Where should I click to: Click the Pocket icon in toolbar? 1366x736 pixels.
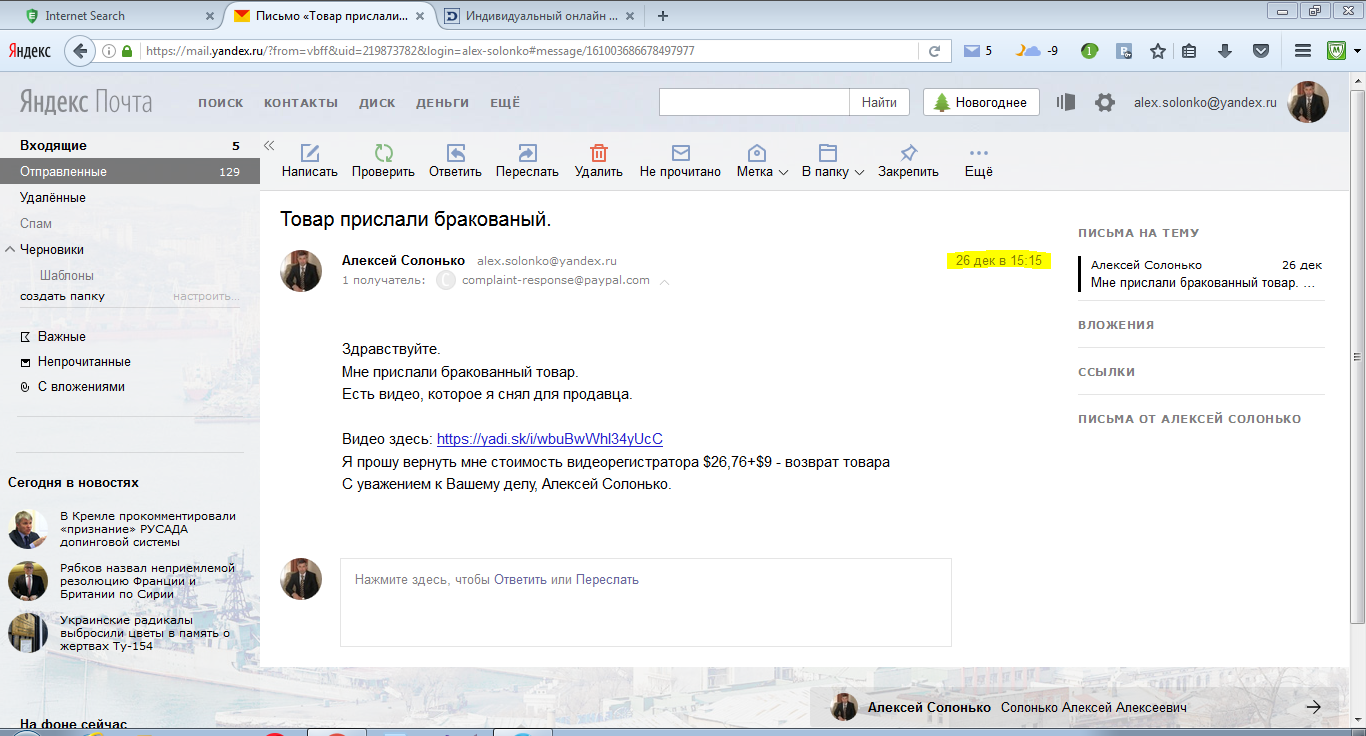point(1261,51)
